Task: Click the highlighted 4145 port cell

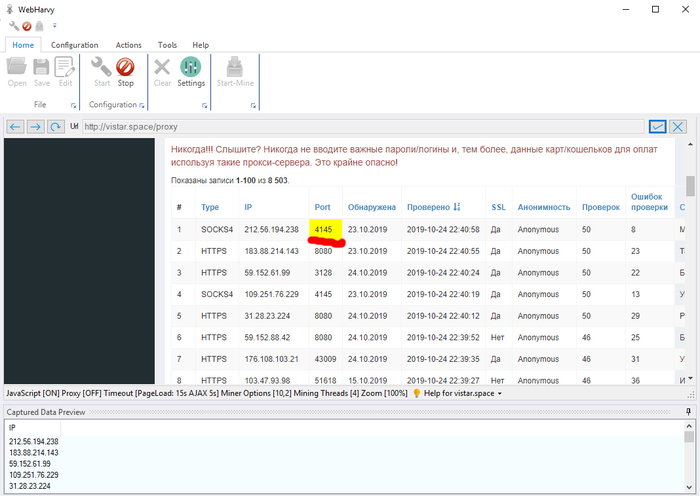Action: point(324,229)
